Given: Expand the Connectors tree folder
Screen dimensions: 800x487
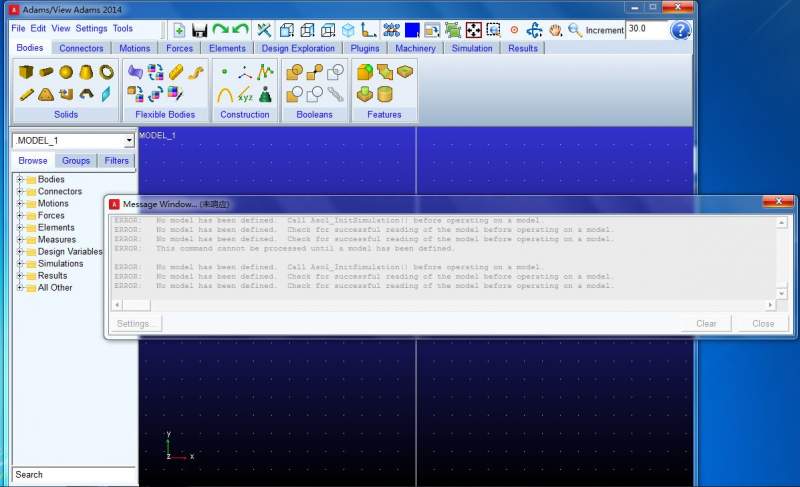Looking at the screenshot, I should click(20, 191).
